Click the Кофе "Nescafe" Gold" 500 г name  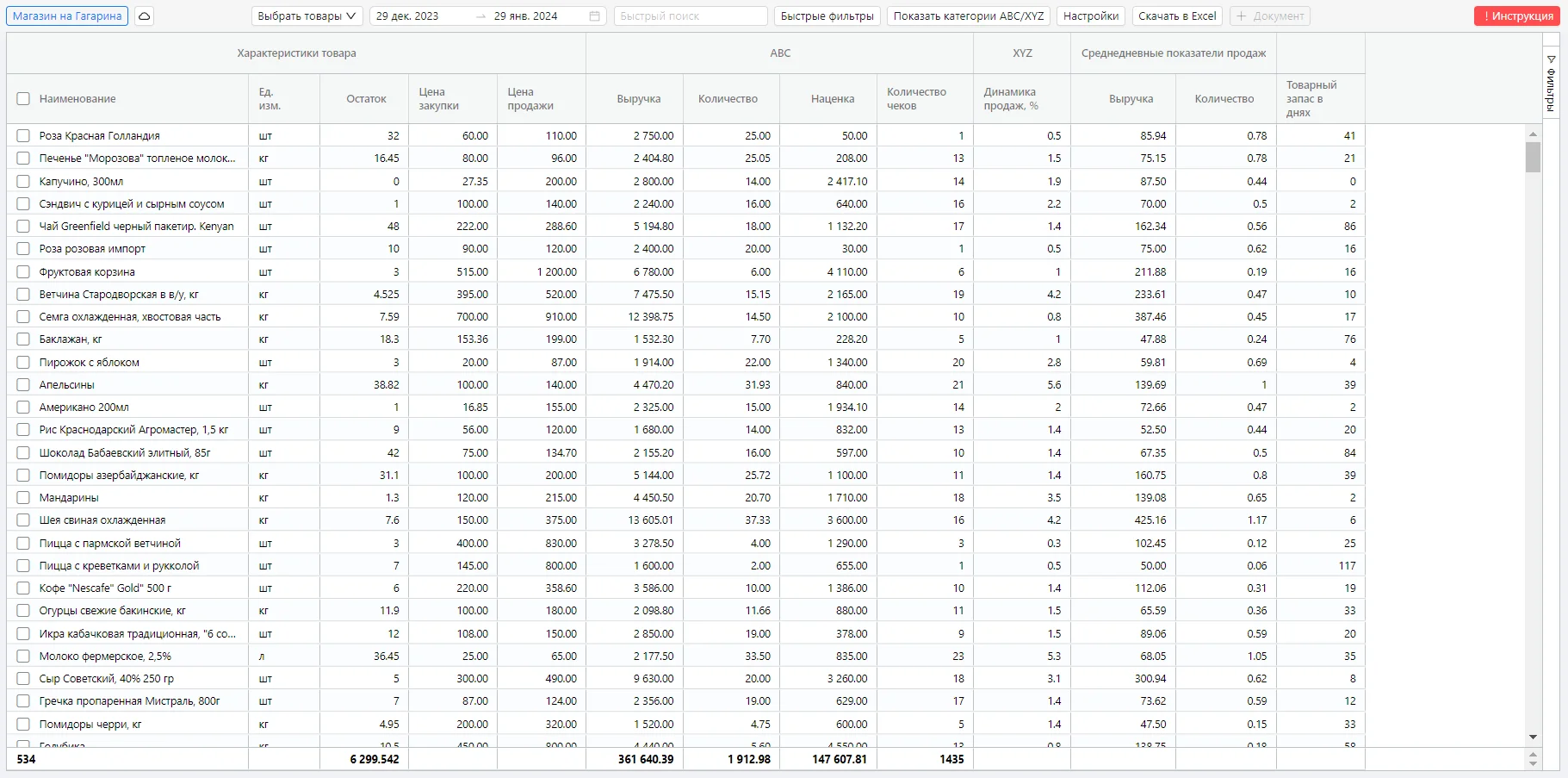pyautogui.click(x=105, y=588)
